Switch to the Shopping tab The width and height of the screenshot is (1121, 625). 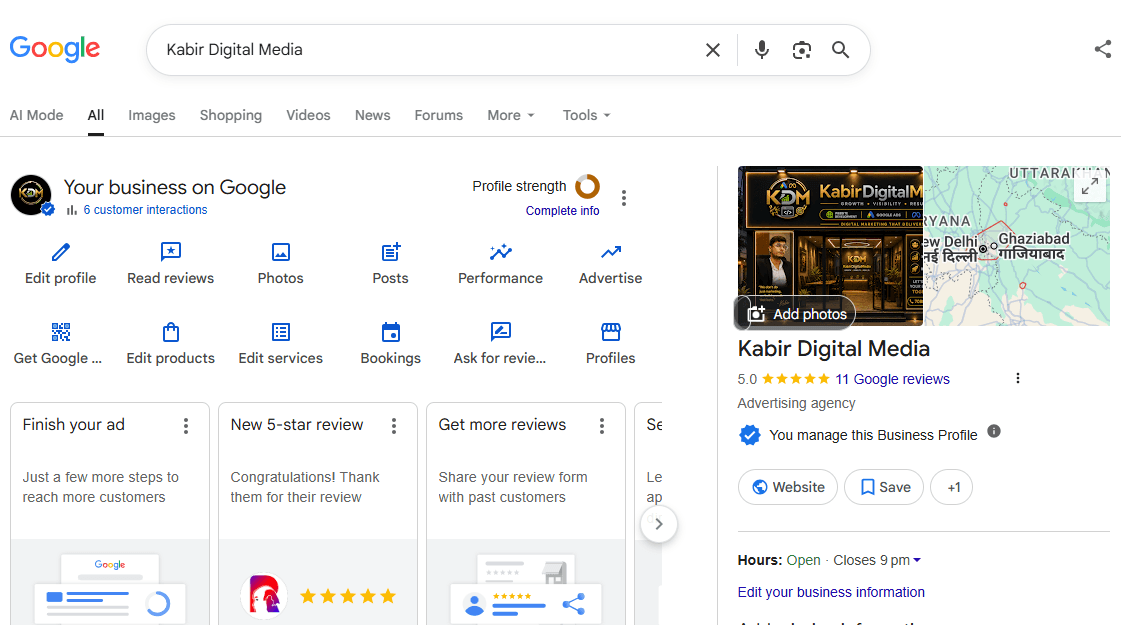[x=231, y=115]
